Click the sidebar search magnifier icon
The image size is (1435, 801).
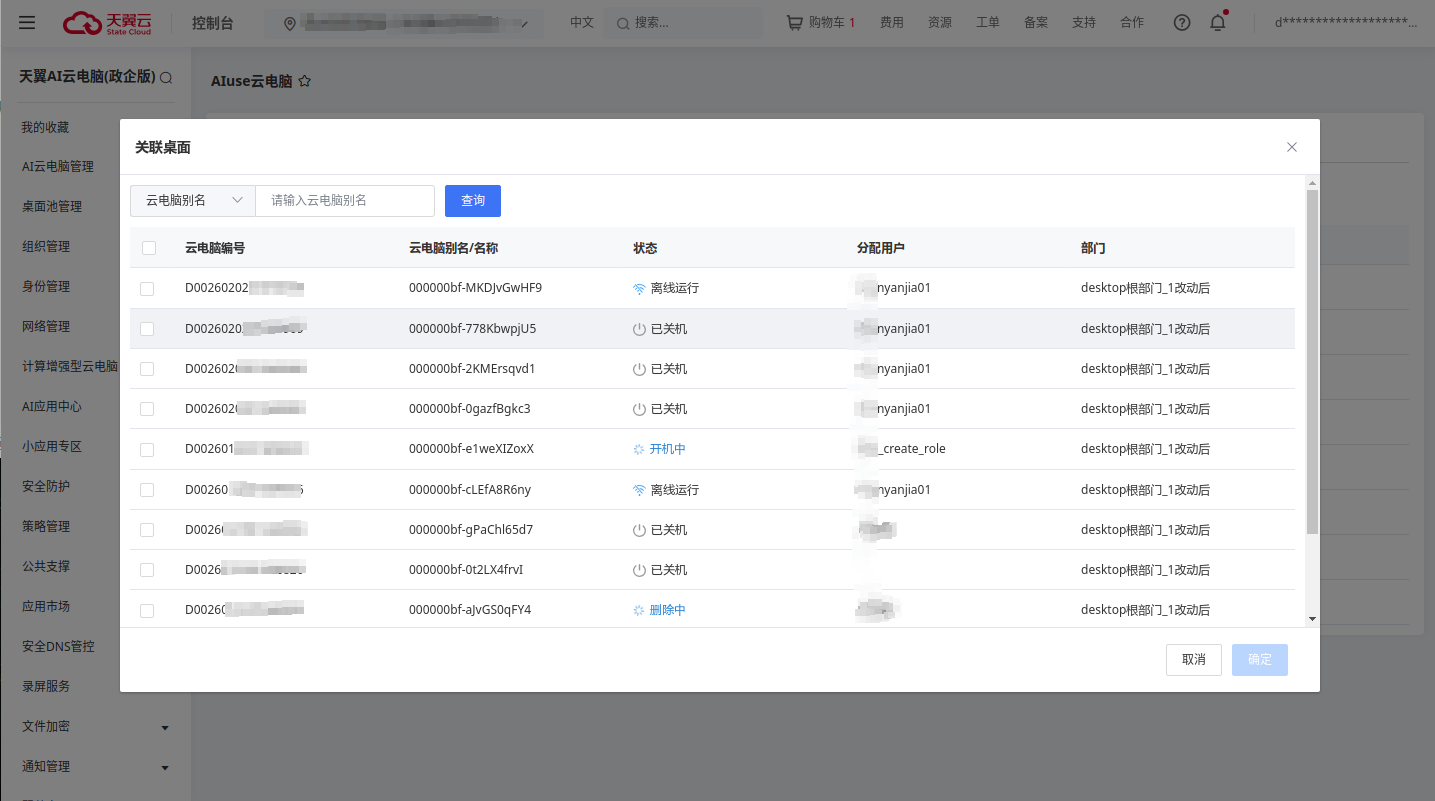166,78
